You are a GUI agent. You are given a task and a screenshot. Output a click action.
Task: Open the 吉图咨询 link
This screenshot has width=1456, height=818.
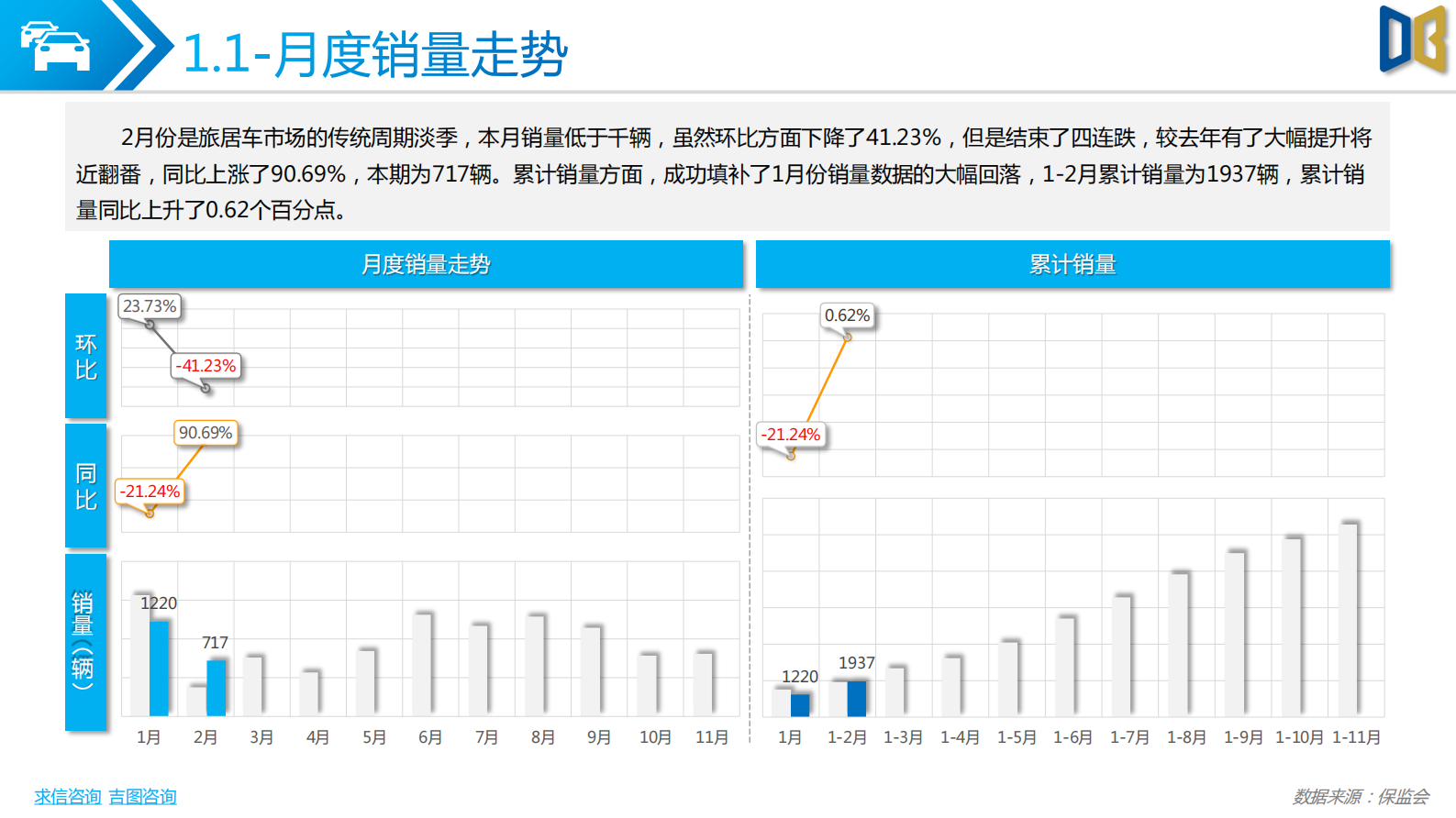click(142, 796)
